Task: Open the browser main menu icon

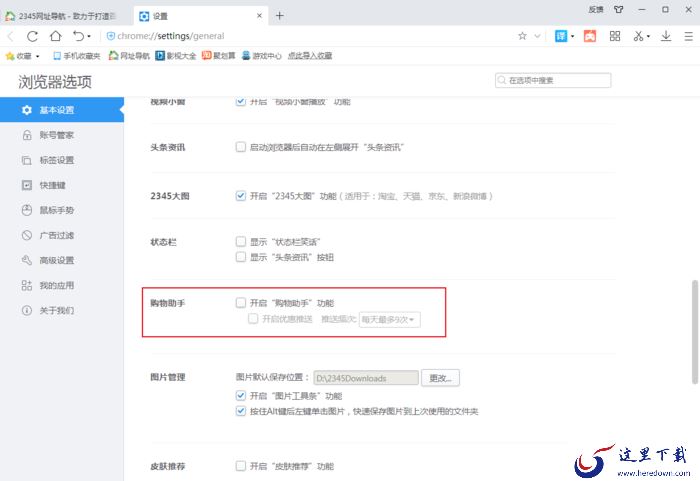Action: click(688, 36)
